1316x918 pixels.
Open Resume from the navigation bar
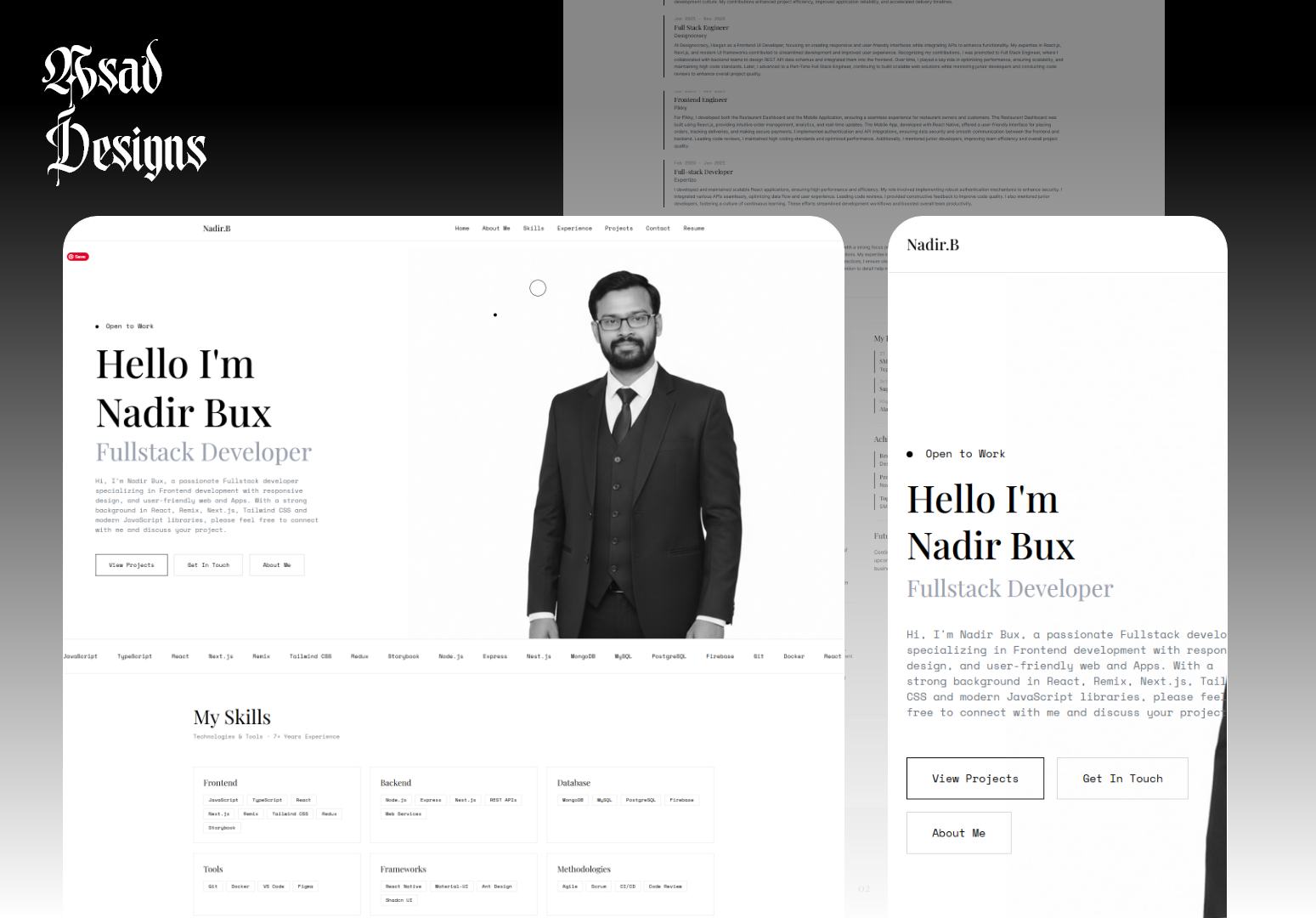(694, 228)
